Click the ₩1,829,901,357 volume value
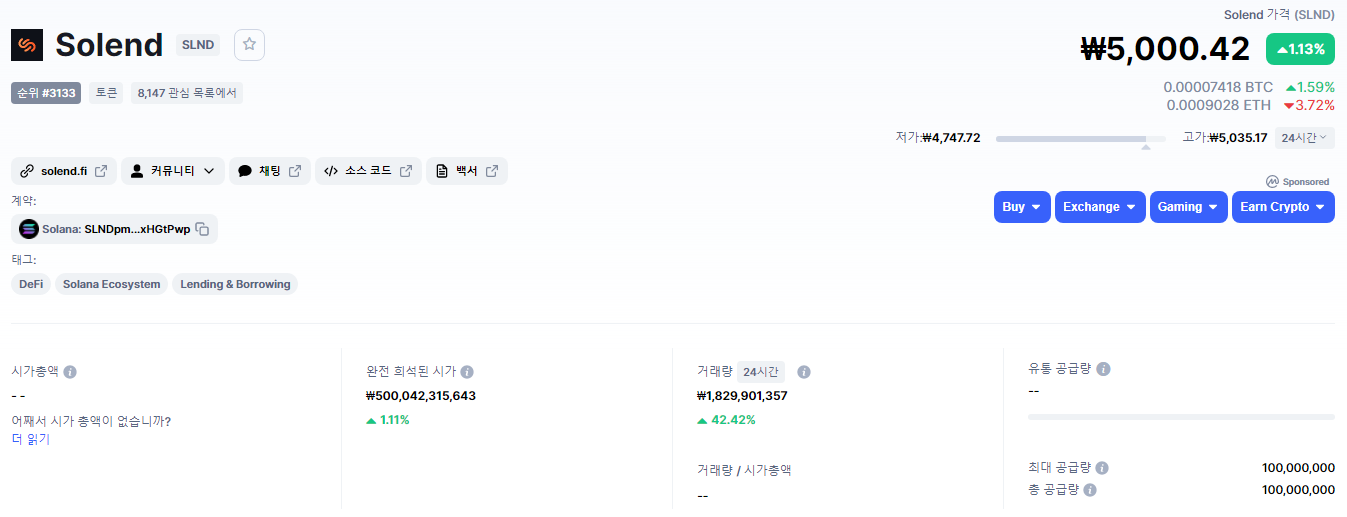Screen dimensions: 1347x517 pos(742,396)
